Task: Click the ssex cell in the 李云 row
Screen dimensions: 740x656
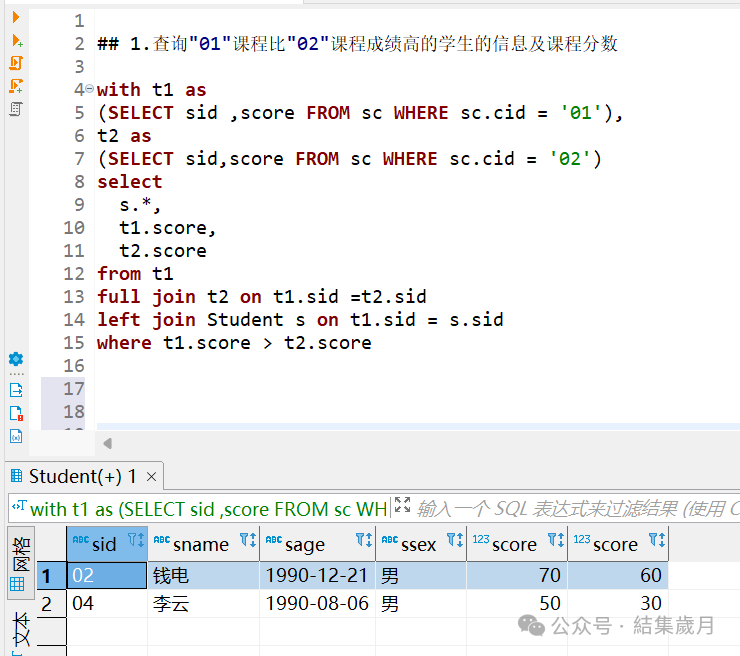Action: pyautogui.click(x=421, y=603)
